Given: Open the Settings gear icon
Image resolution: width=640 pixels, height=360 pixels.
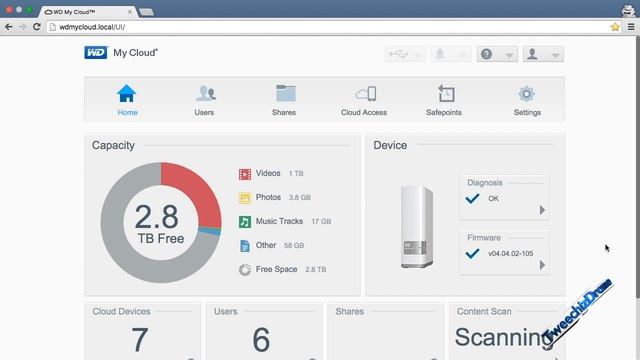Looking at the screenshot, I should 527,94.
